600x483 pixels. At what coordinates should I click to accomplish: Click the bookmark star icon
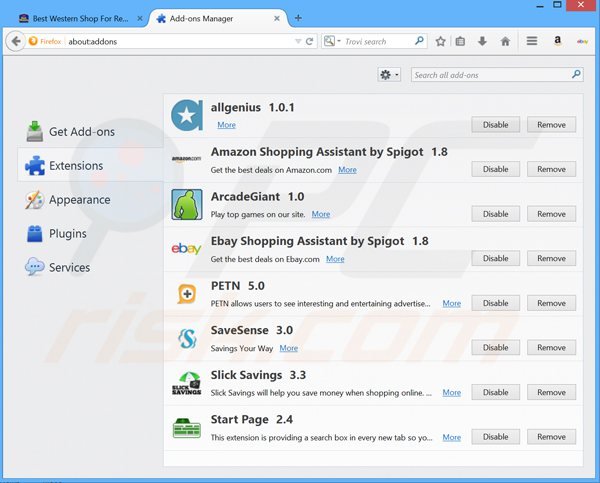(440, 41)
